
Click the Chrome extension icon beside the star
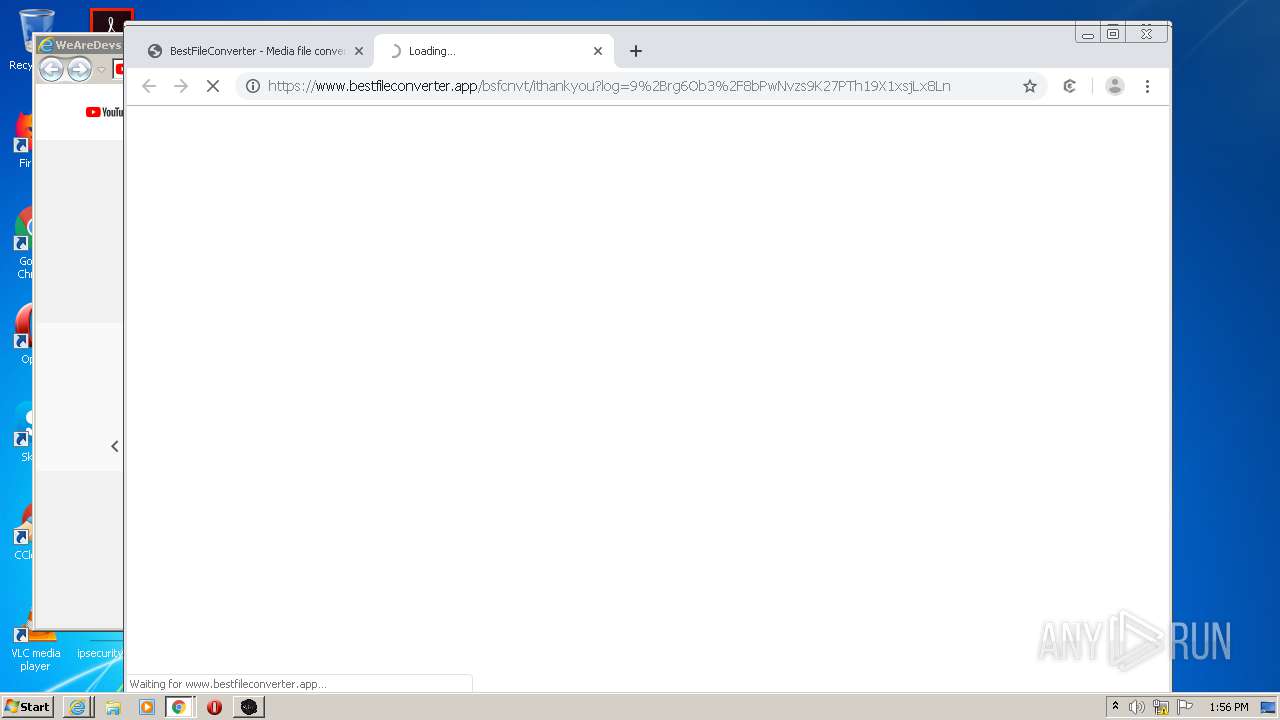click(x=1070, y=86)
